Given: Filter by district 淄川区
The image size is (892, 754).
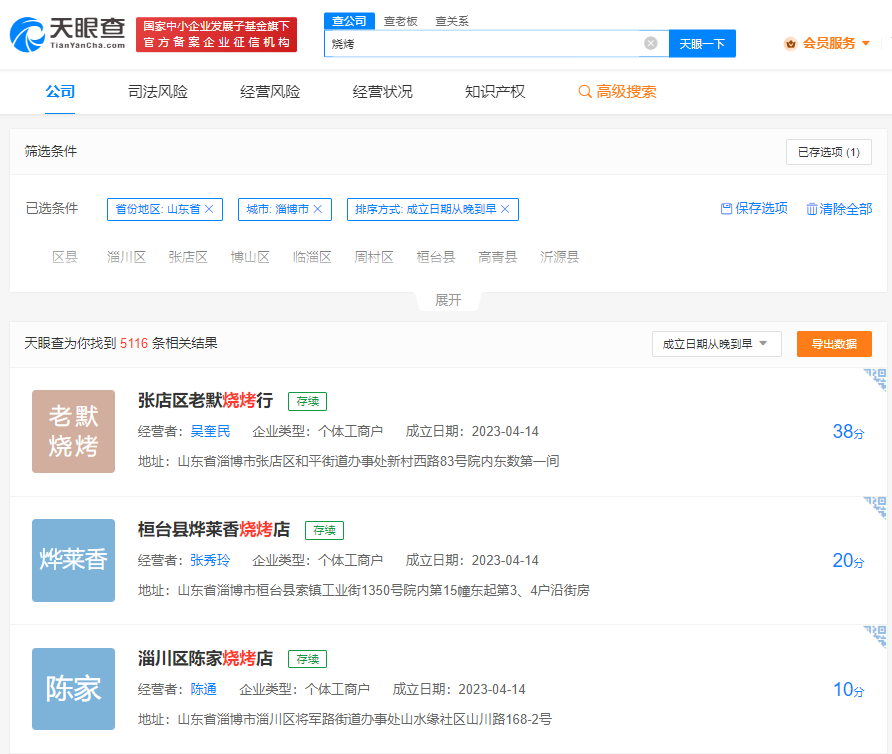Looking at the screenshot, I should pos(126,257).
